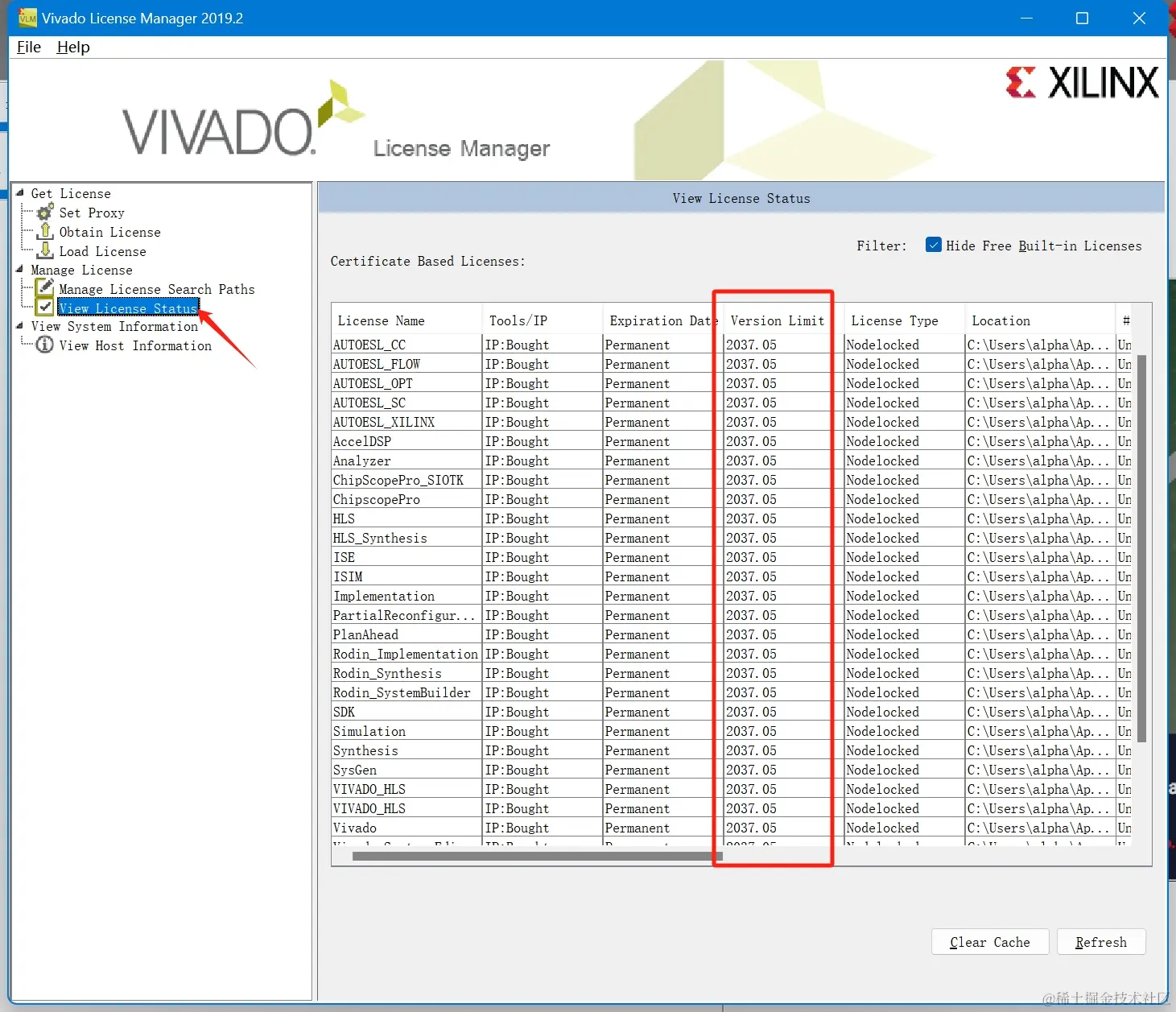This screenshot has width=1176, height=1012.
Task: Sort by License Name column header
Action: [x=406, y=320]
